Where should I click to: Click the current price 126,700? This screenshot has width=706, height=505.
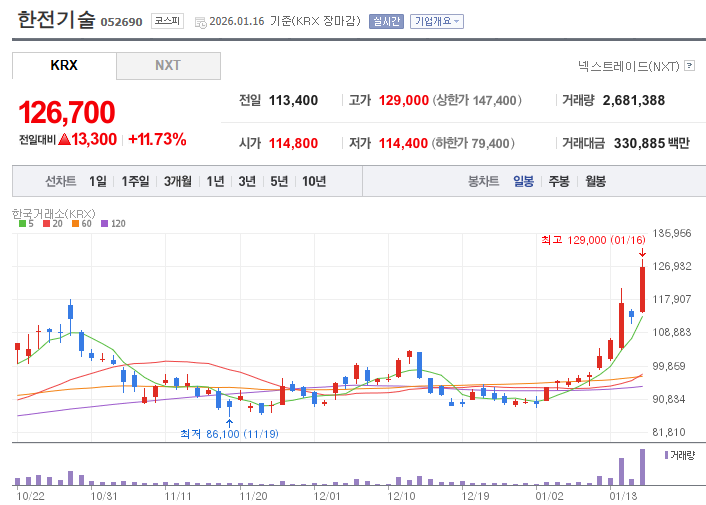(67, 112)
